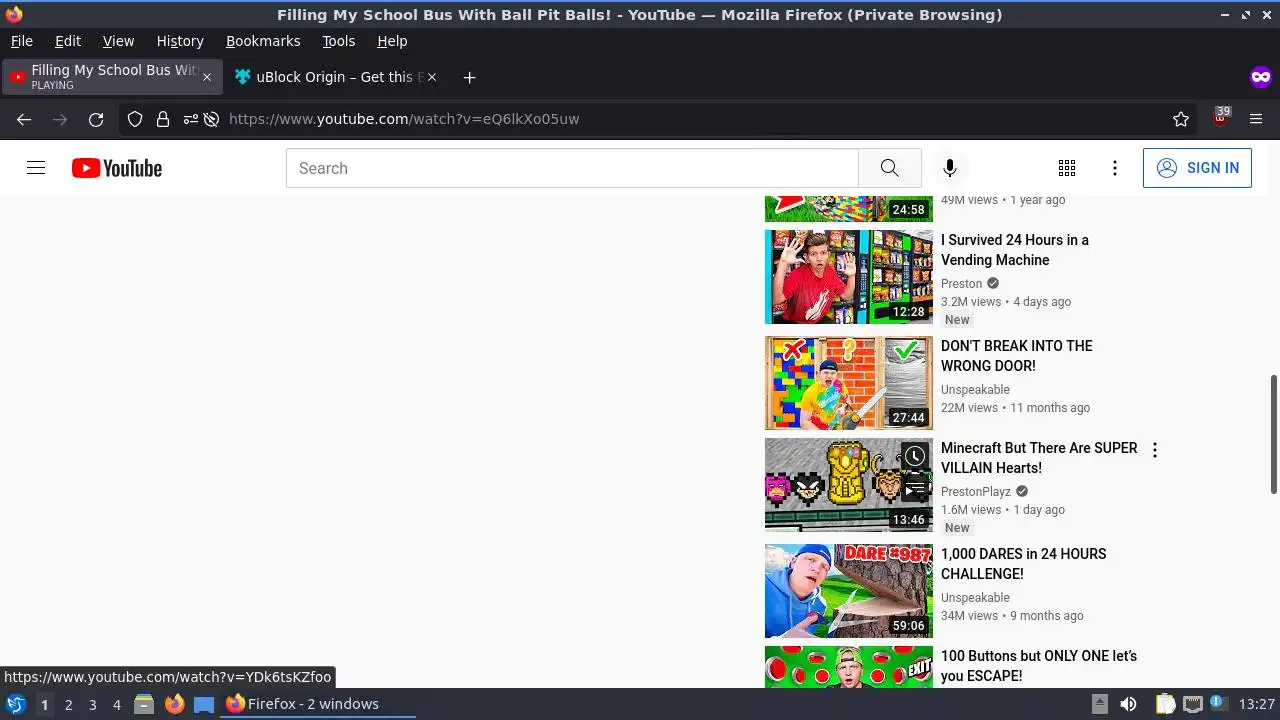1280x720 pixels.
Task: Launch Firefox from the taskbar quick launcher
Action: coord(174,704)
